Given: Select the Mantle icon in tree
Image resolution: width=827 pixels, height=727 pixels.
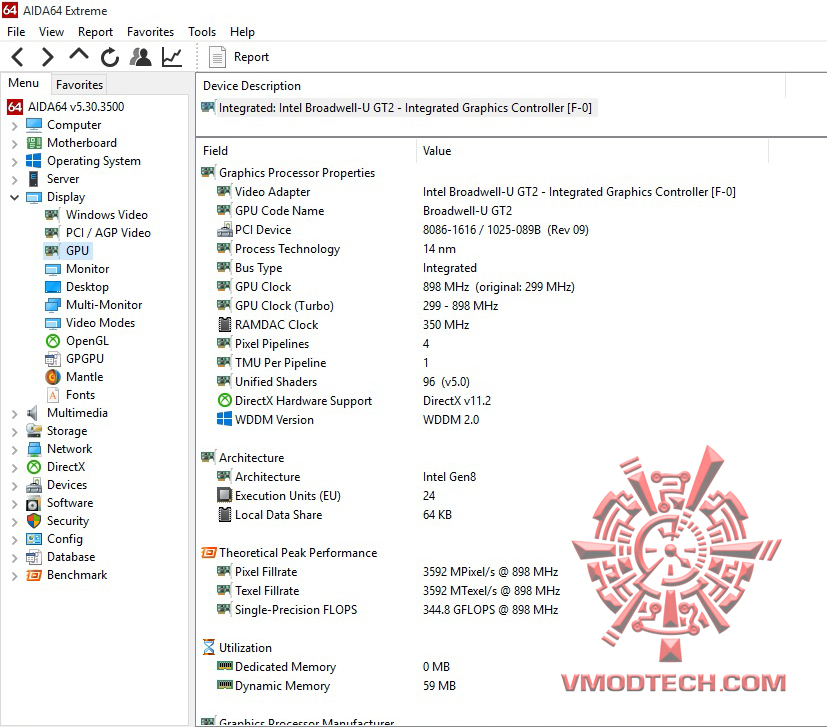Looking at the screenshot, I should tap(53, 377).
